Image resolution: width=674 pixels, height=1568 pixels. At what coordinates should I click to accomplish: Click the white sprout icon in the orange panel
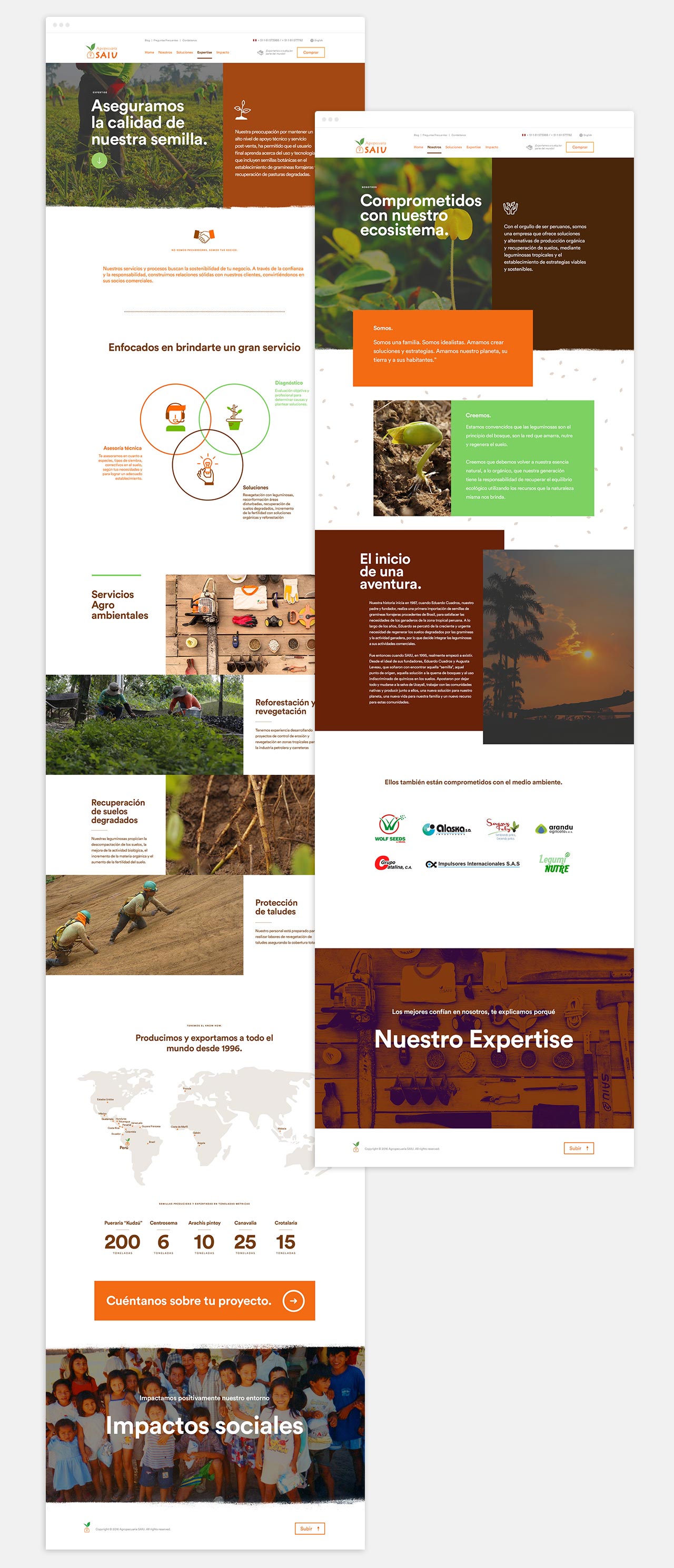(242, 110)
